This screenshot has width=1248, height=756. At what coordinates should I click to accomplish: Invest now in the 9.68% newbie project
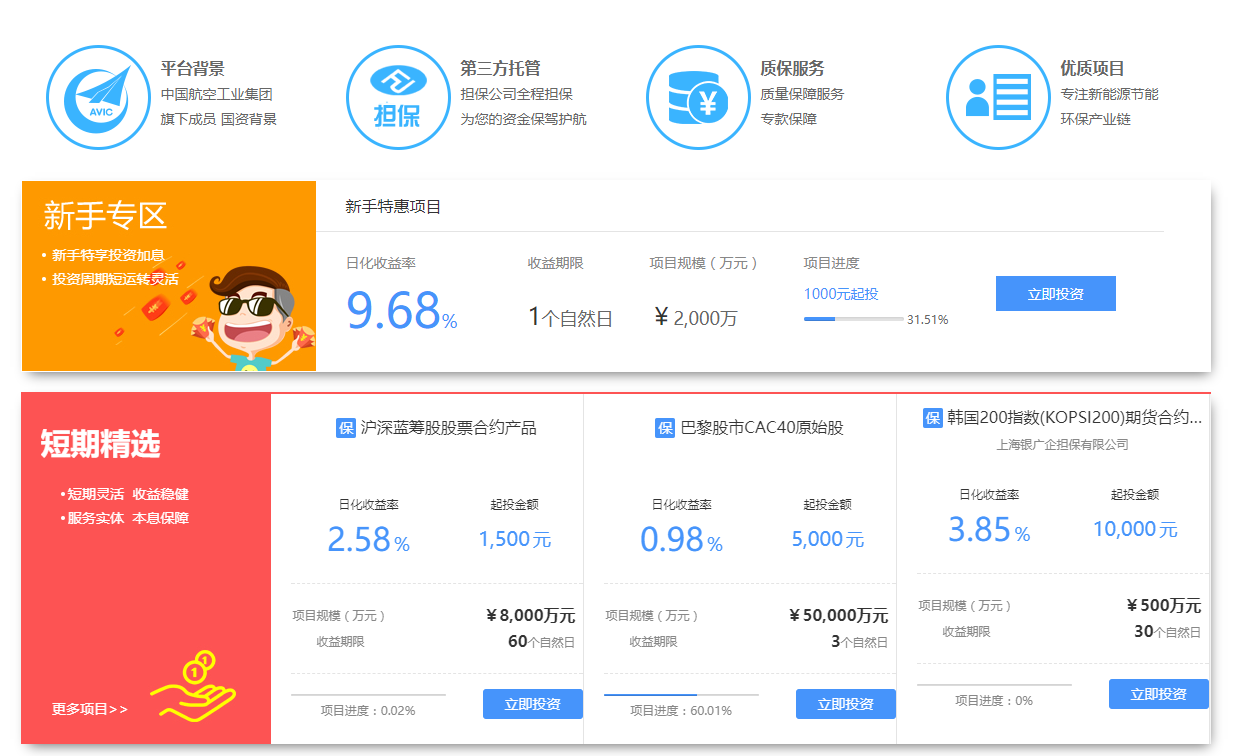1055,294
